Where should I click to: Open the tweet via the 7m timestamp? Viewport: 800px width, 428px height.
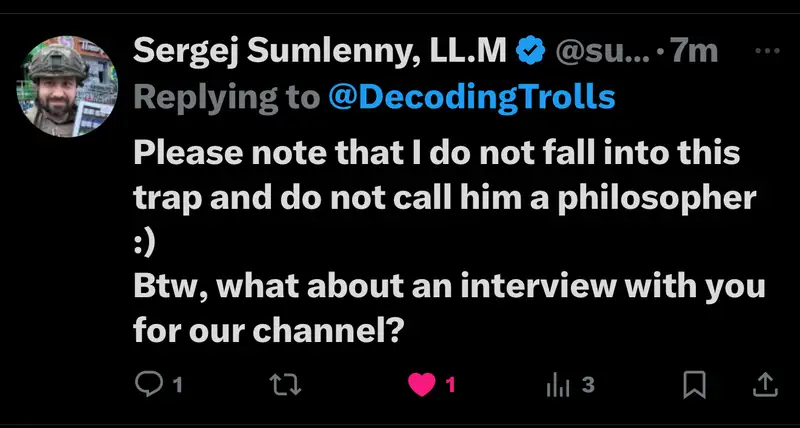pos(695,51)
